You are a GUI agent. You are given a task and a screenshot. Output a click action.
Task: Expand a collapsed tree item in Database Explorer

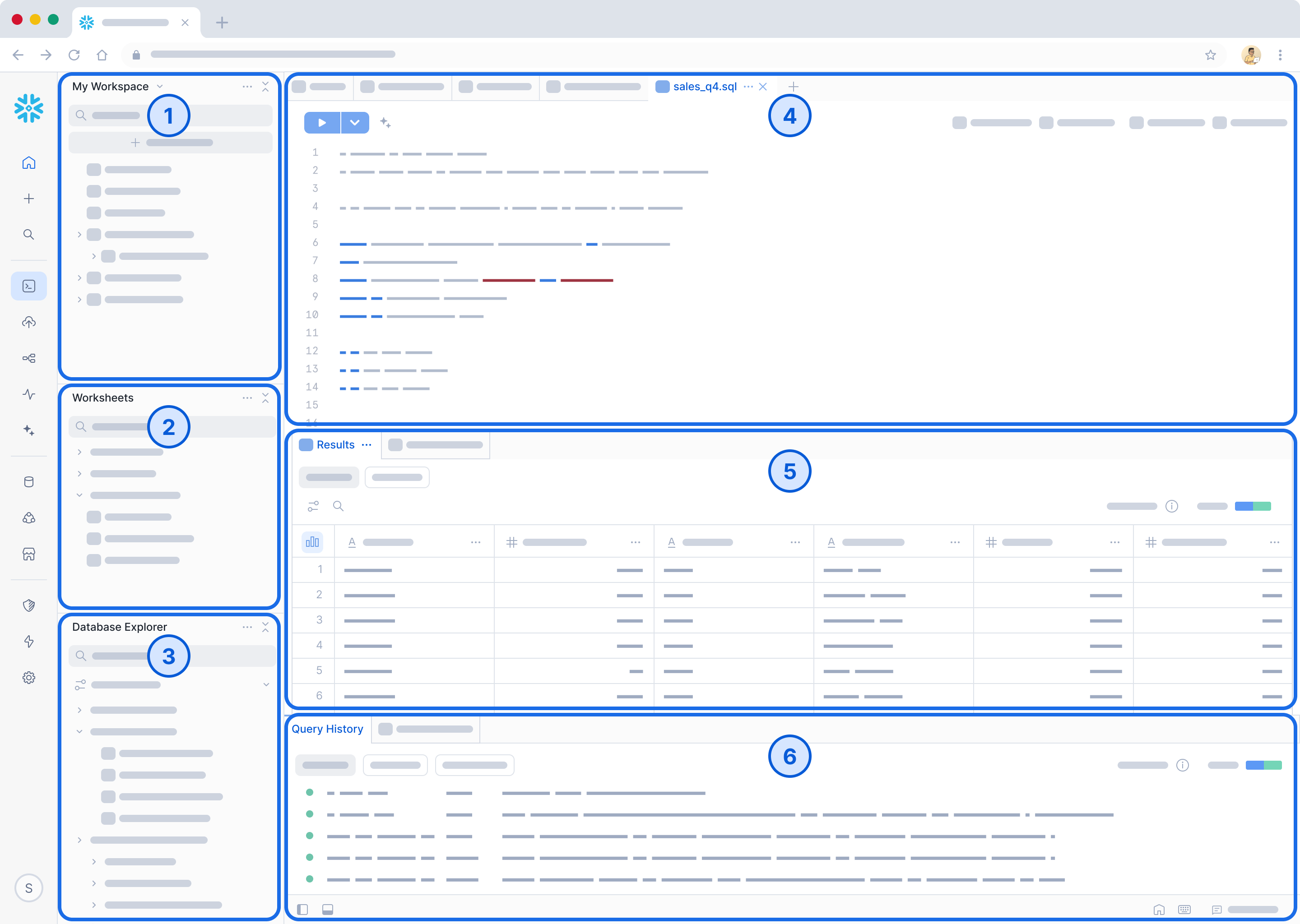79,710
